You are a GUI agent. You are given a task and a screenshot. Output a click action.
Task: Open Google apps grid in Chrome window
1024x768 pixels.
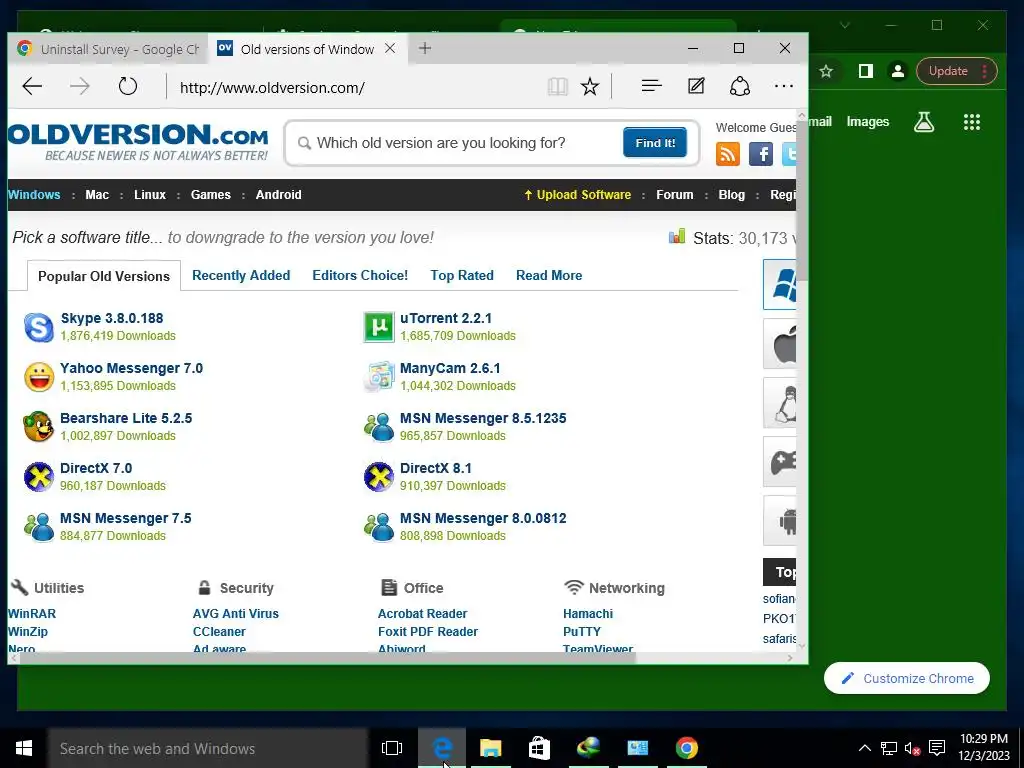coord(972,121)
